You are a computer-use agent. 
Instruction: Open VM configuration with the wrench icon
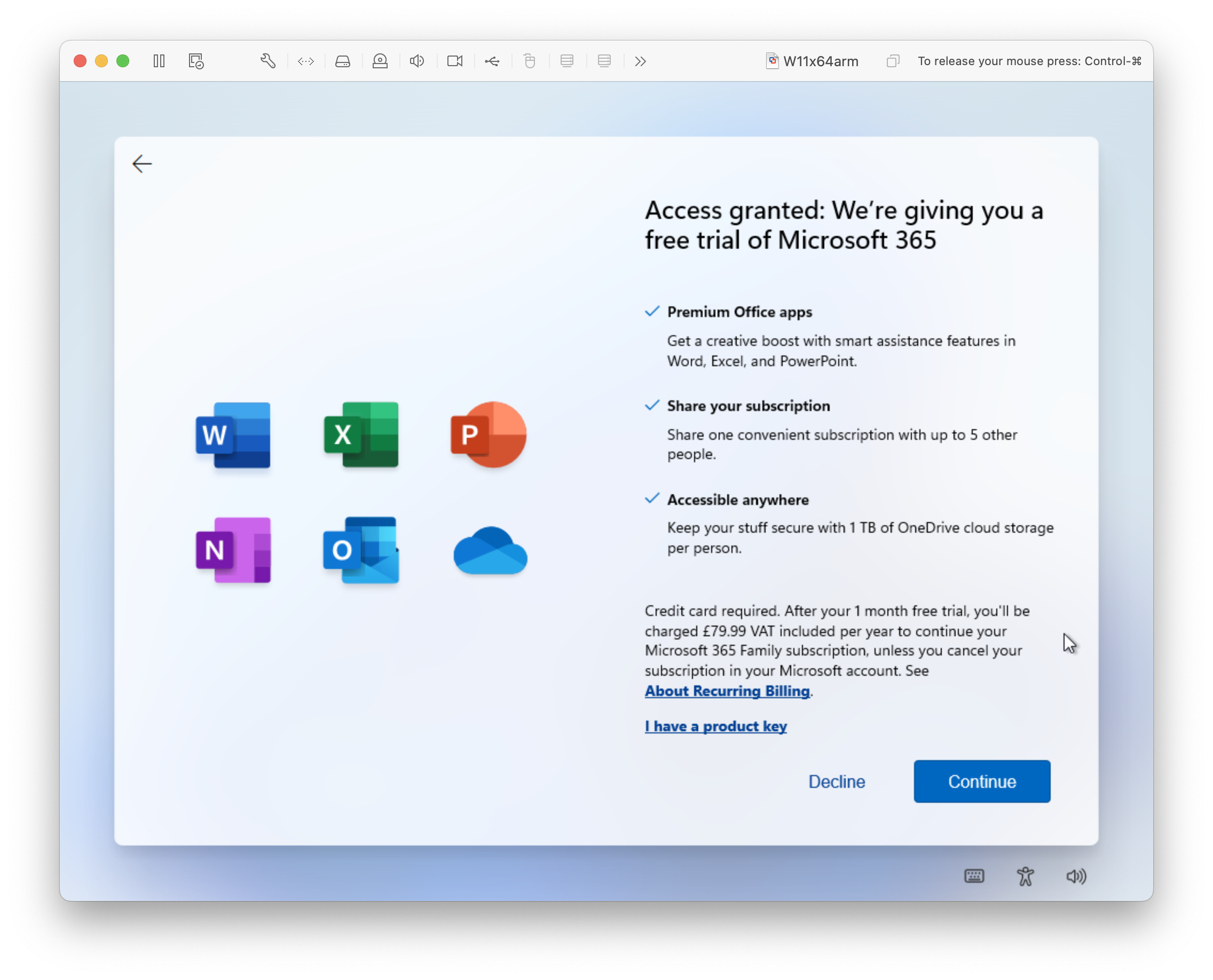(x=268, y=61)
